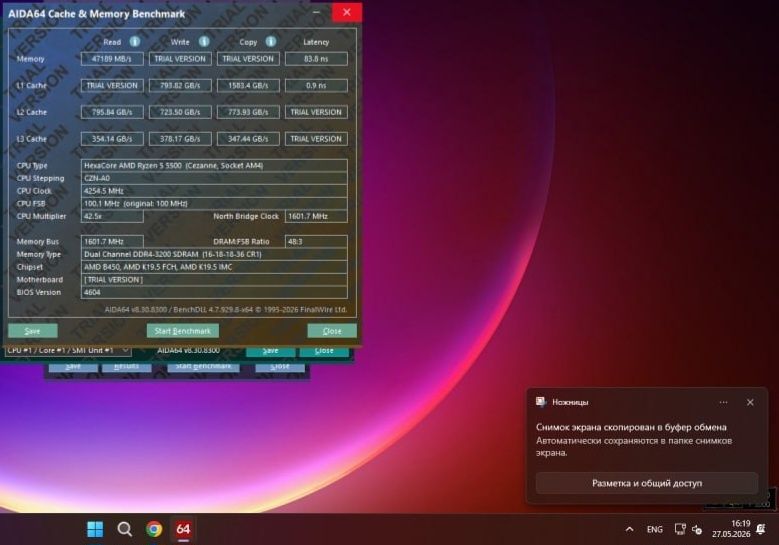Click Start Benchmark button in front window
779x545 pixels.
point(182,331)
